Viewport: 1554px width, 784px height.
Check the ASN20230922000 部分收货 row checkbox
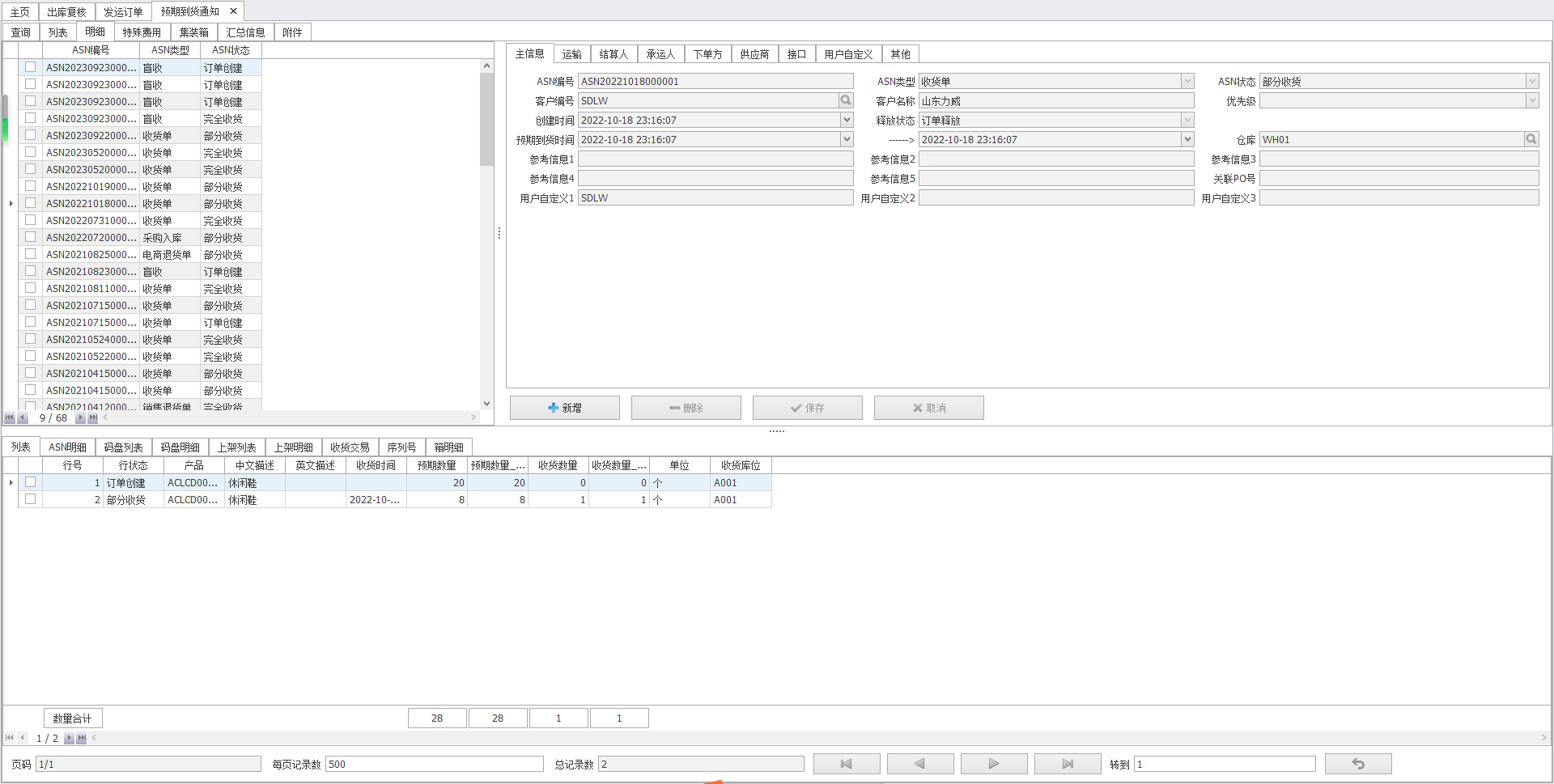point(30,135)
